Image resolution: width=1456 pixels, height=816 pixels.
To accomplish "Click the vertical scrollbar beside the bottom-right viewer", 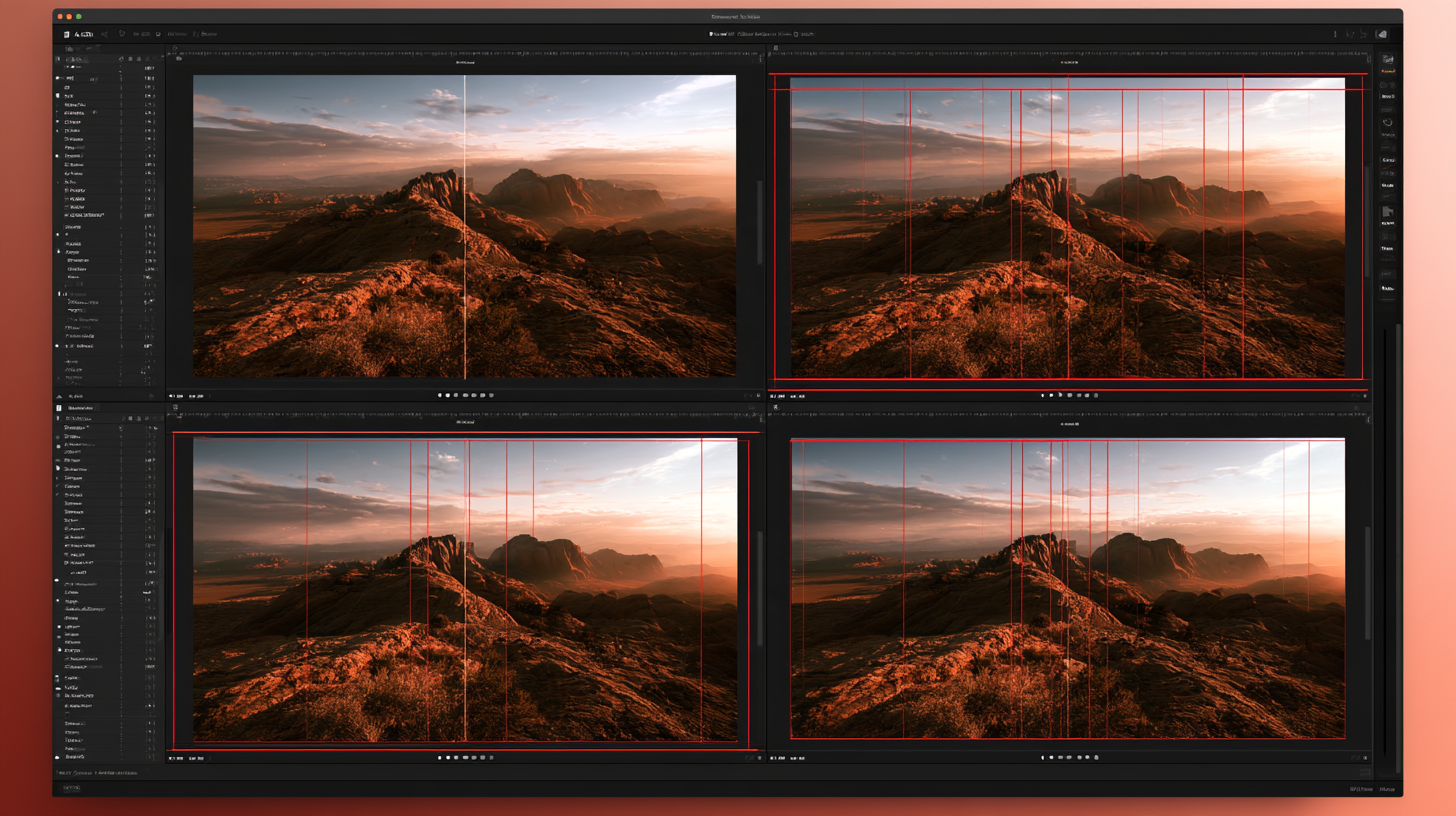I will tap(1367, 582).
